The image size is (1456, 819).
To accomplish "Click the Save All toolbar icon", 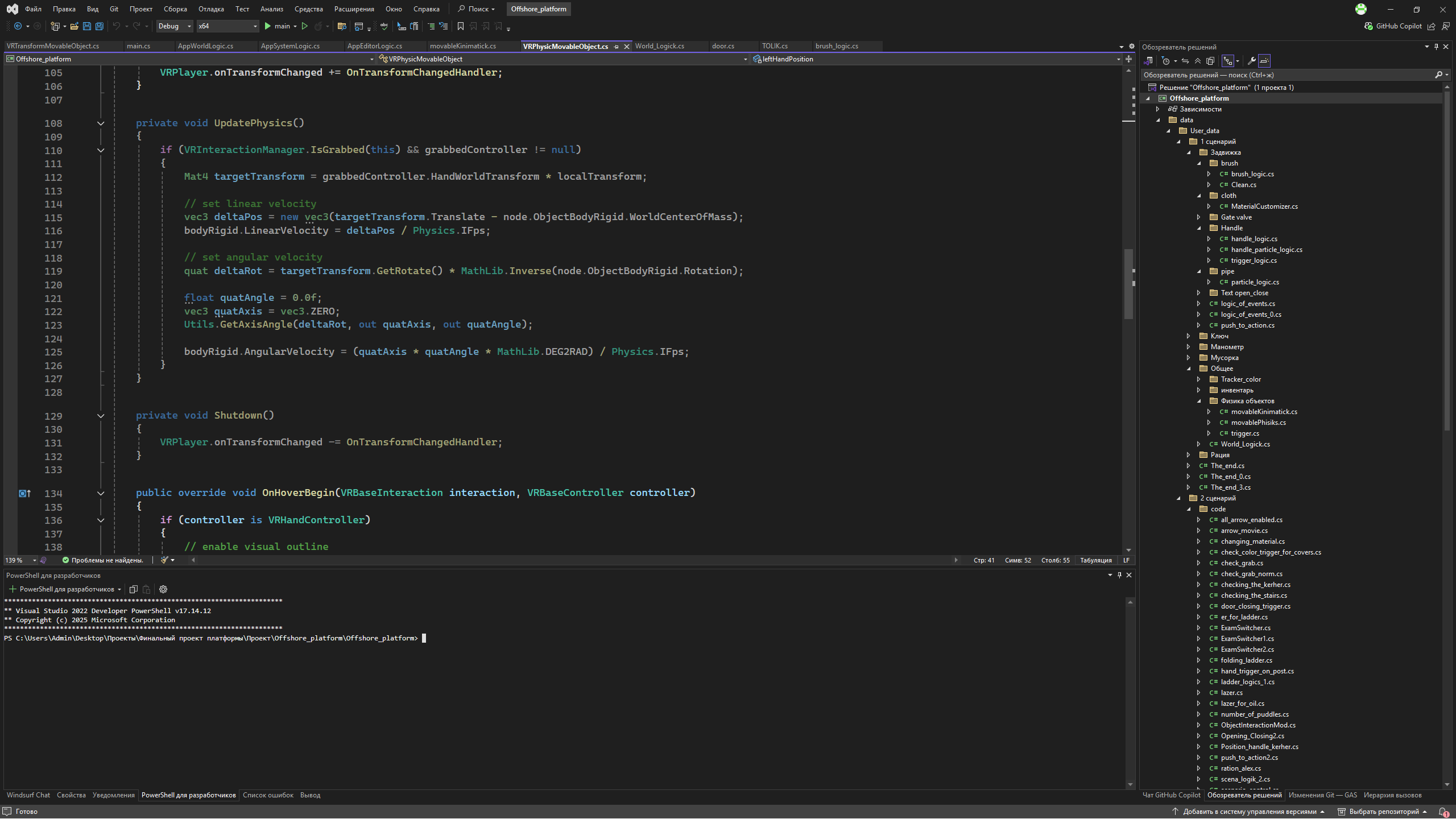I will point(100,26).
